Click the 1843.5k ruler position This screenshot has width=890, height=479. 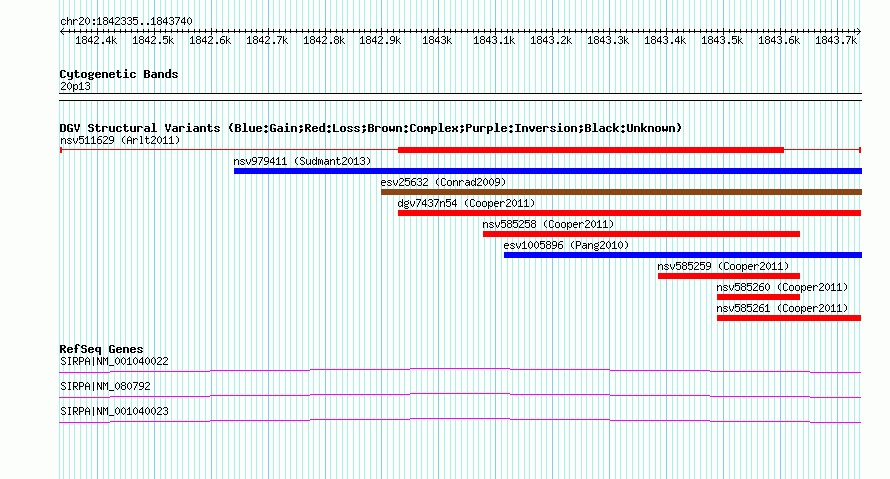(722, 40)
